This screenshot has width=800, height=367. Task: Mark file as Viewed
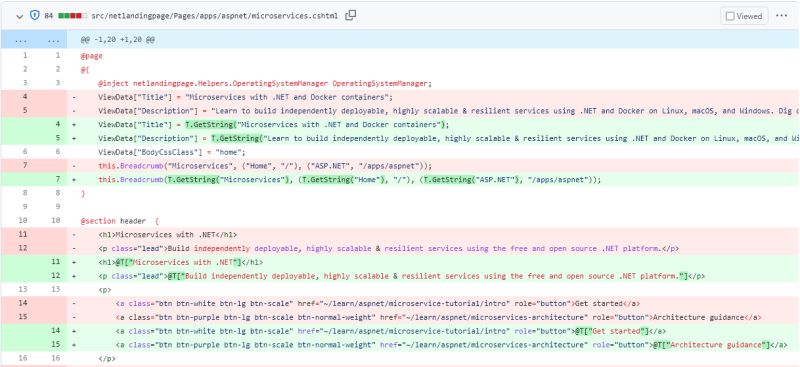[x=744, y=16]
